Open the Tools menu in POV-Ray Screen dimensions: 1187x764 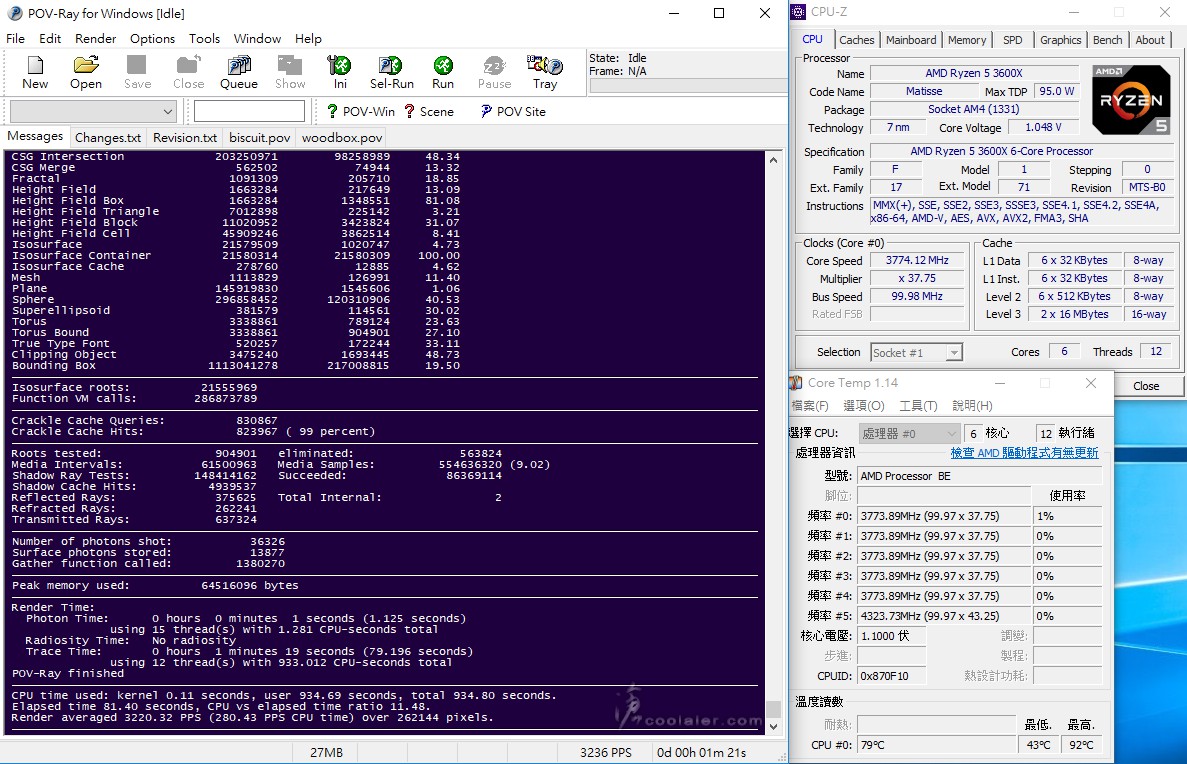click(204, 39)
